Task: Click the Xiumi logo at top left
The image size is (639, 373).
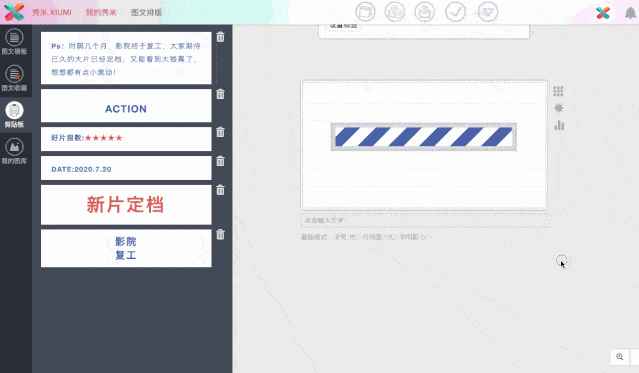Action: [x=14, y=12]
